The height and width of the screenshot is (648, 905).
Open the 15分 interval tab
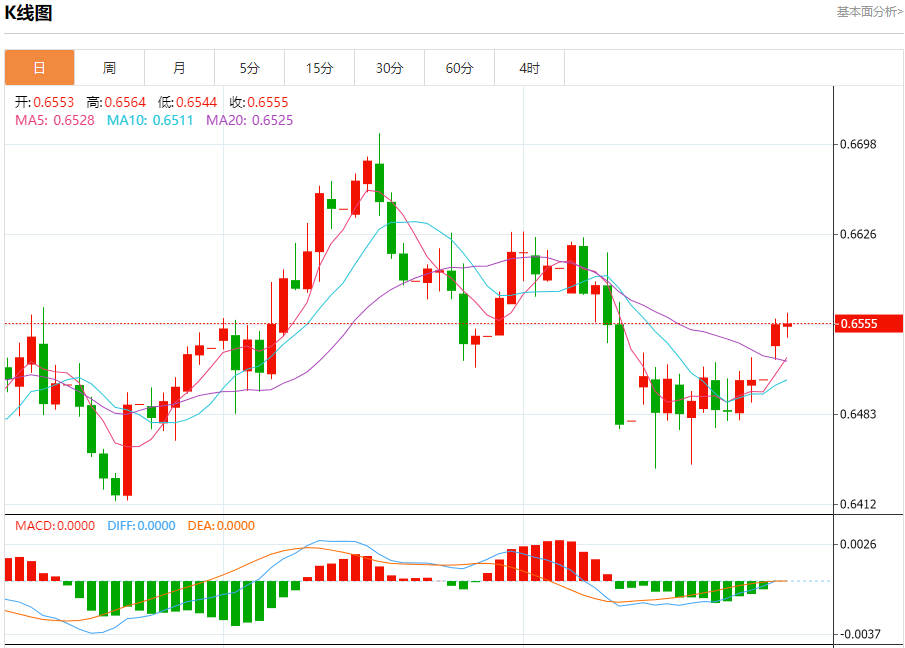[319, 68]
